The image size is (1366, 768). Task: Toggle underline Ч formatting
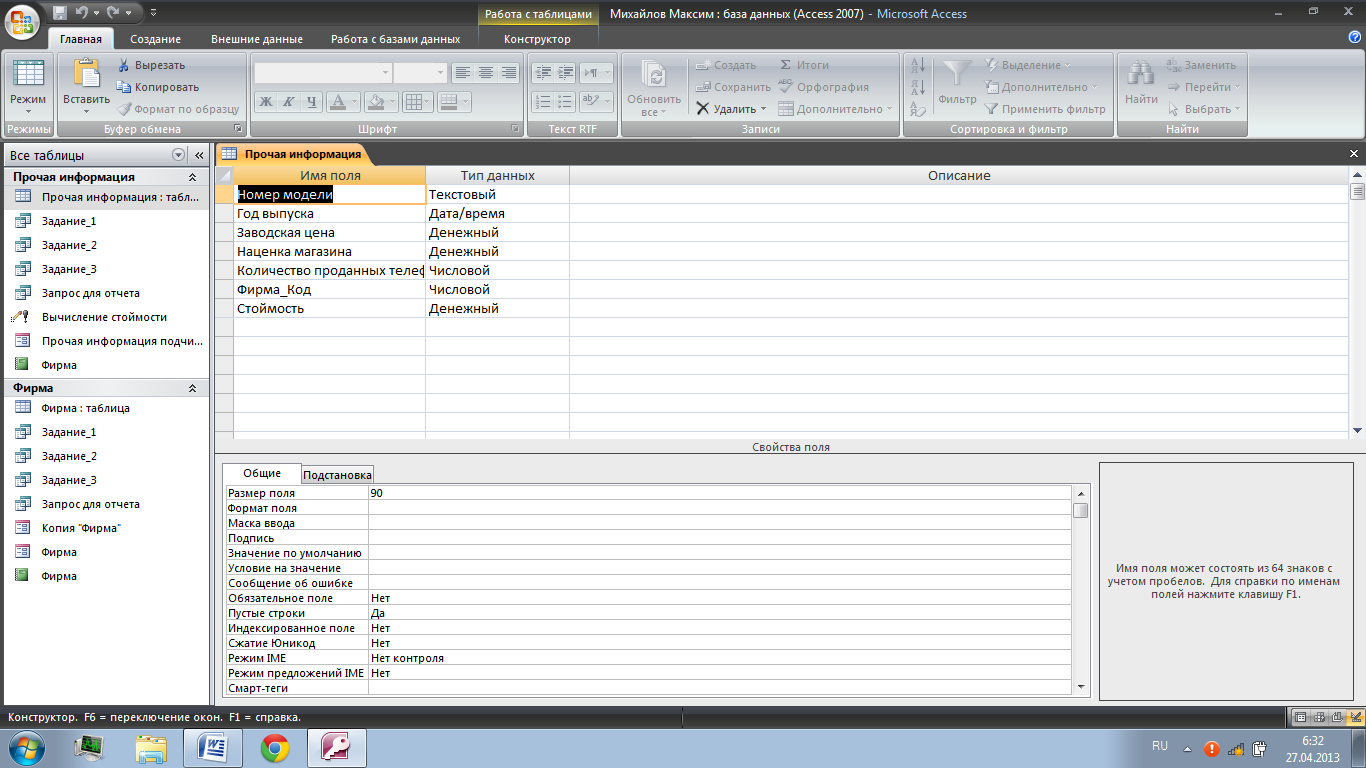pos(311,101)
